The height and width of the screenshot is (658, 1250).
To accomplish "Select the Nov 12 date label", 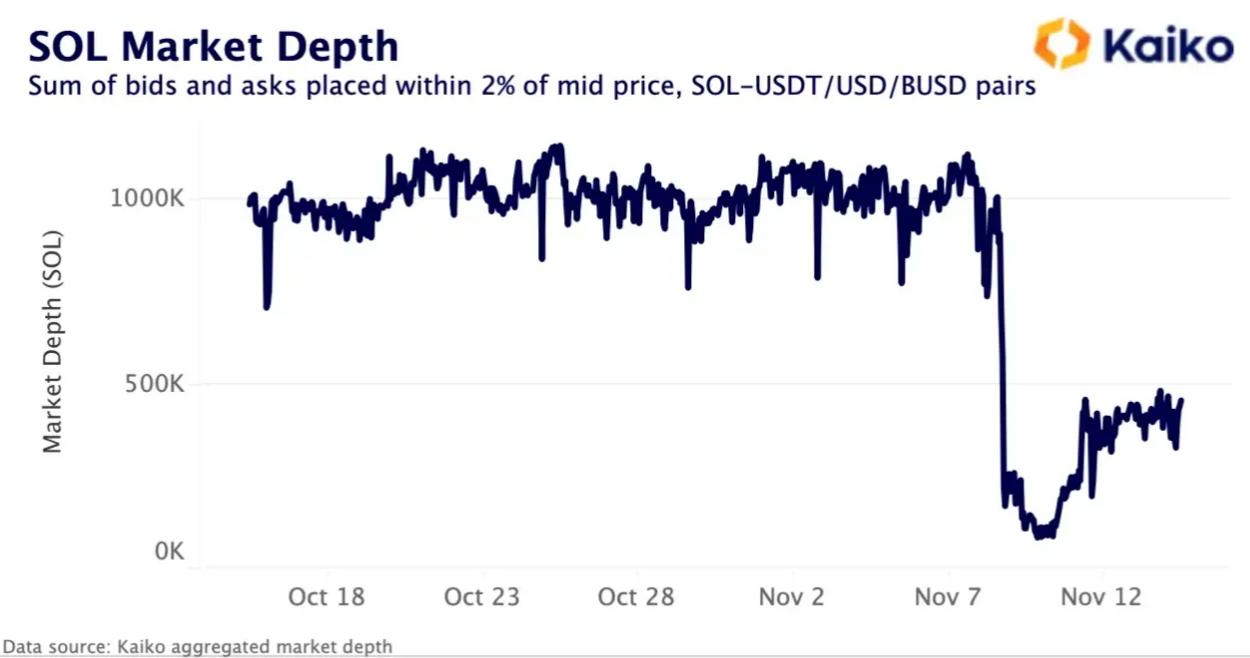I will pos(1101,597).
